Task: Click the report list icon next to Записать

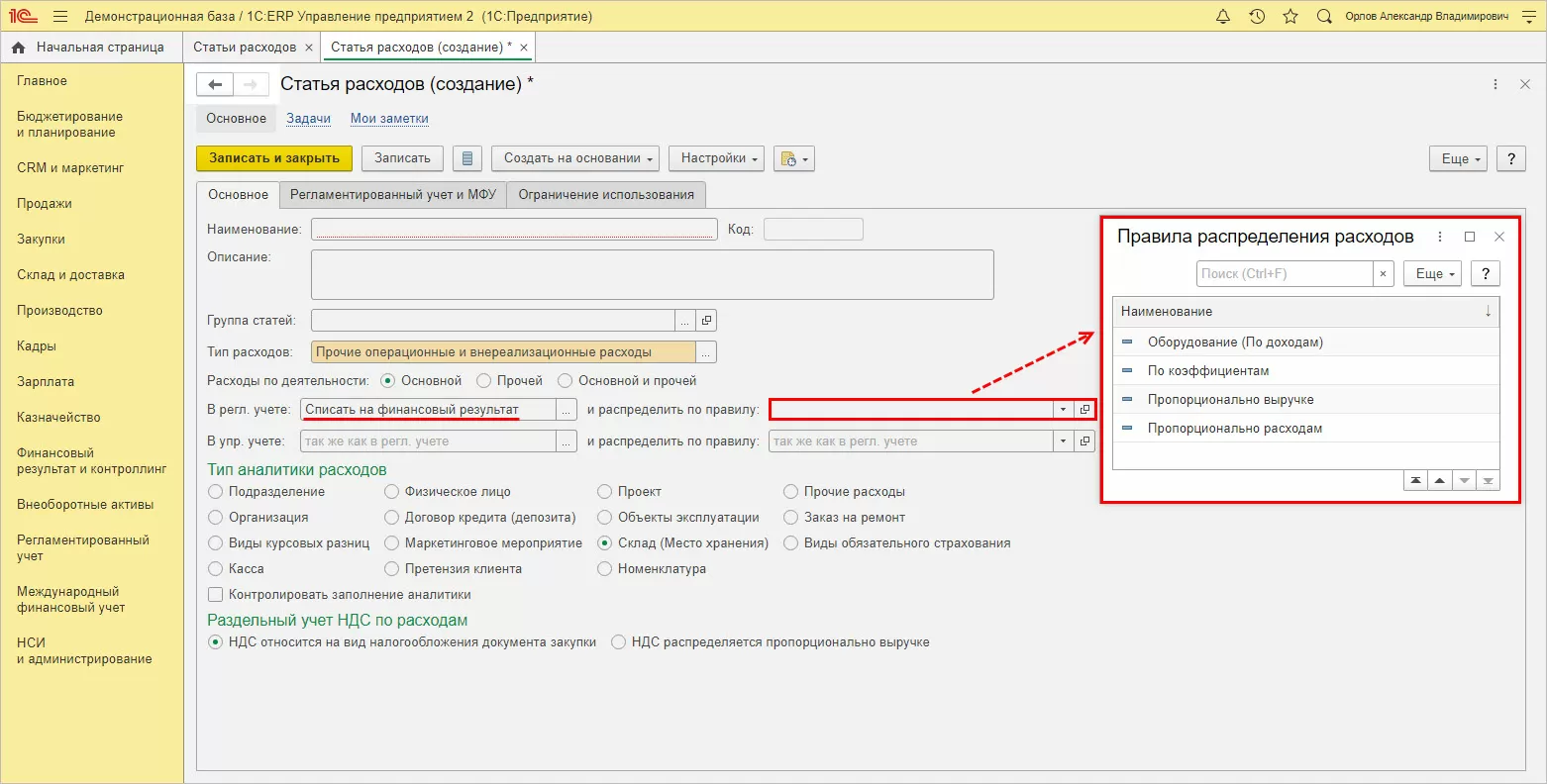Action: click(467, 158)
